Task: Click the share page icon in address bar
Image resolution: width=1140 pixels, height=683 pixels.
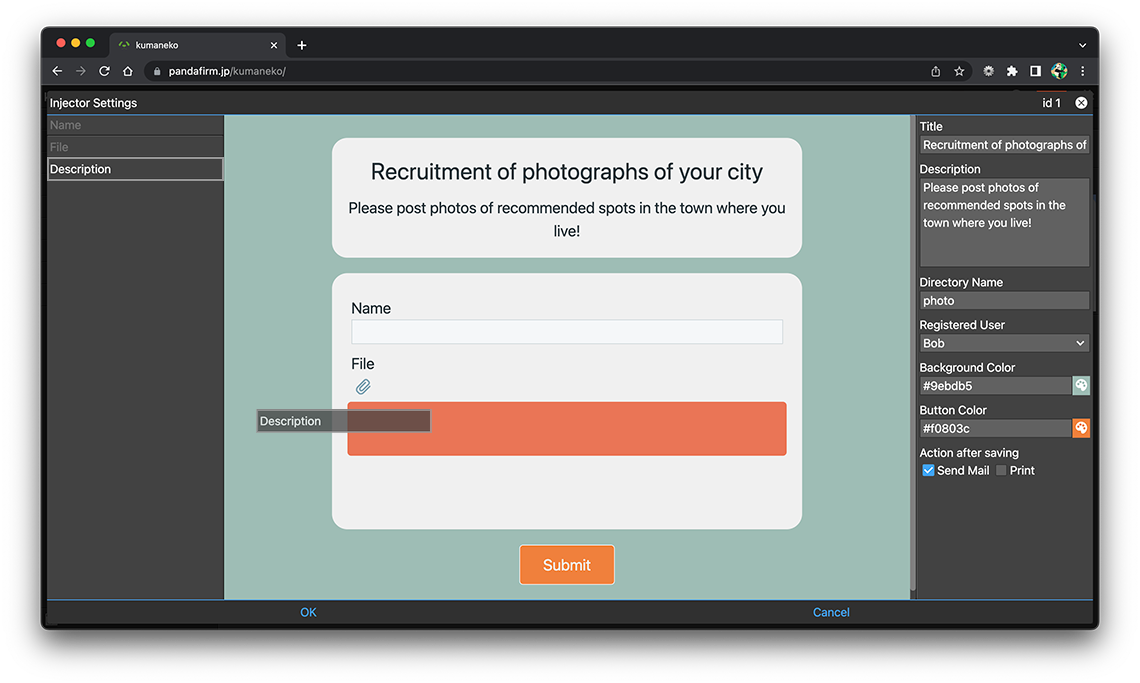Action: pyautogui.click(x=935, y=71)
